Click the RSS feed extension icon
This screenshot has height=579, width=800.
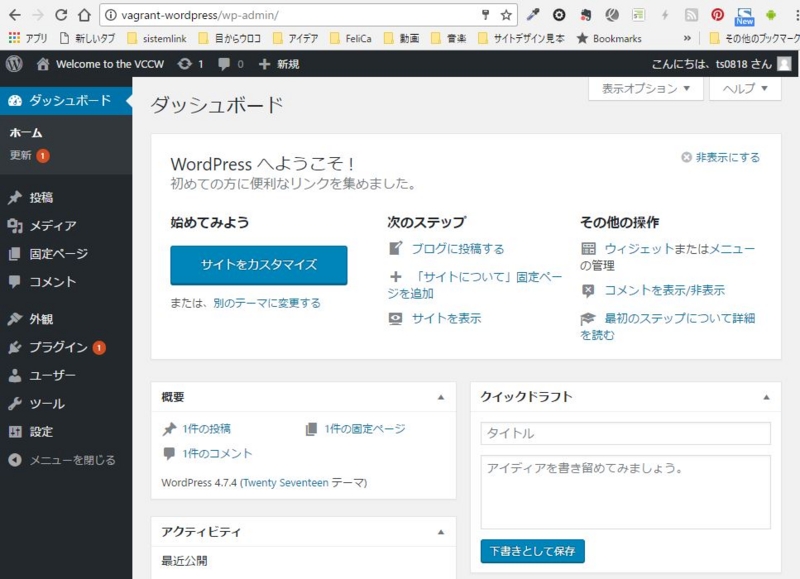click(x=691, y=15)
